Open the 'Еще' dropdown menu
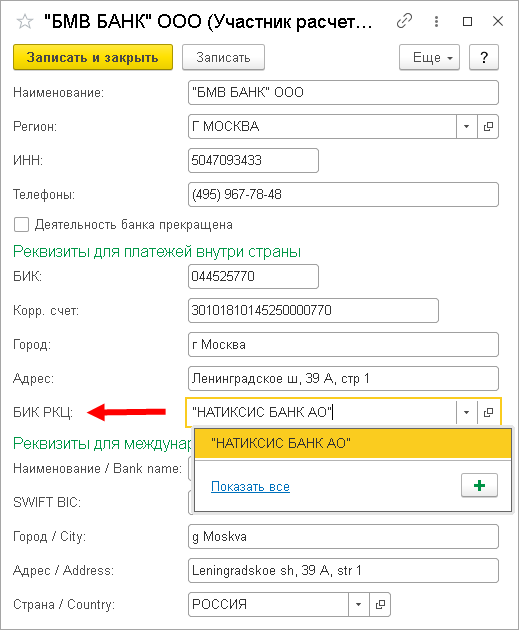Image resolution: width=519 pixels, height=630 pixels. click(x=429, y=57)
